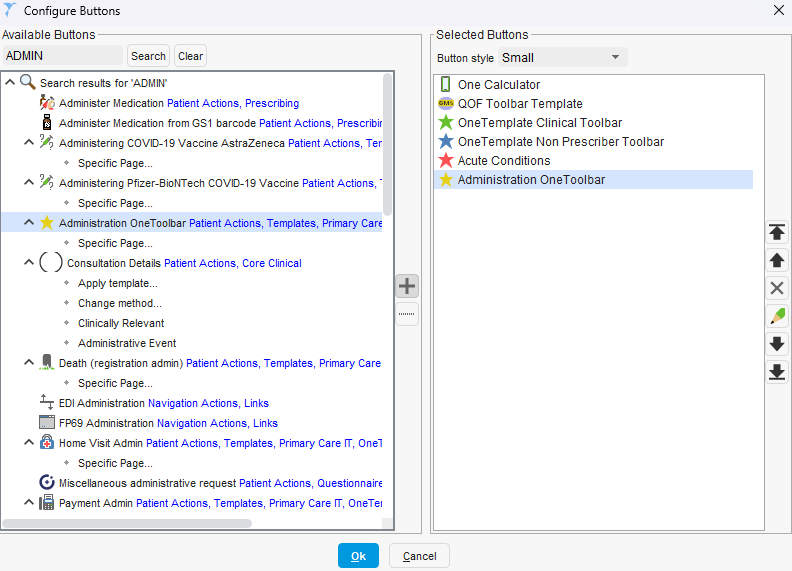The width and height of the screenshot is (792, 571).
Task: Select Specific Page... under AstraZeneca vaccine
Action: click(x=115, y=163)
